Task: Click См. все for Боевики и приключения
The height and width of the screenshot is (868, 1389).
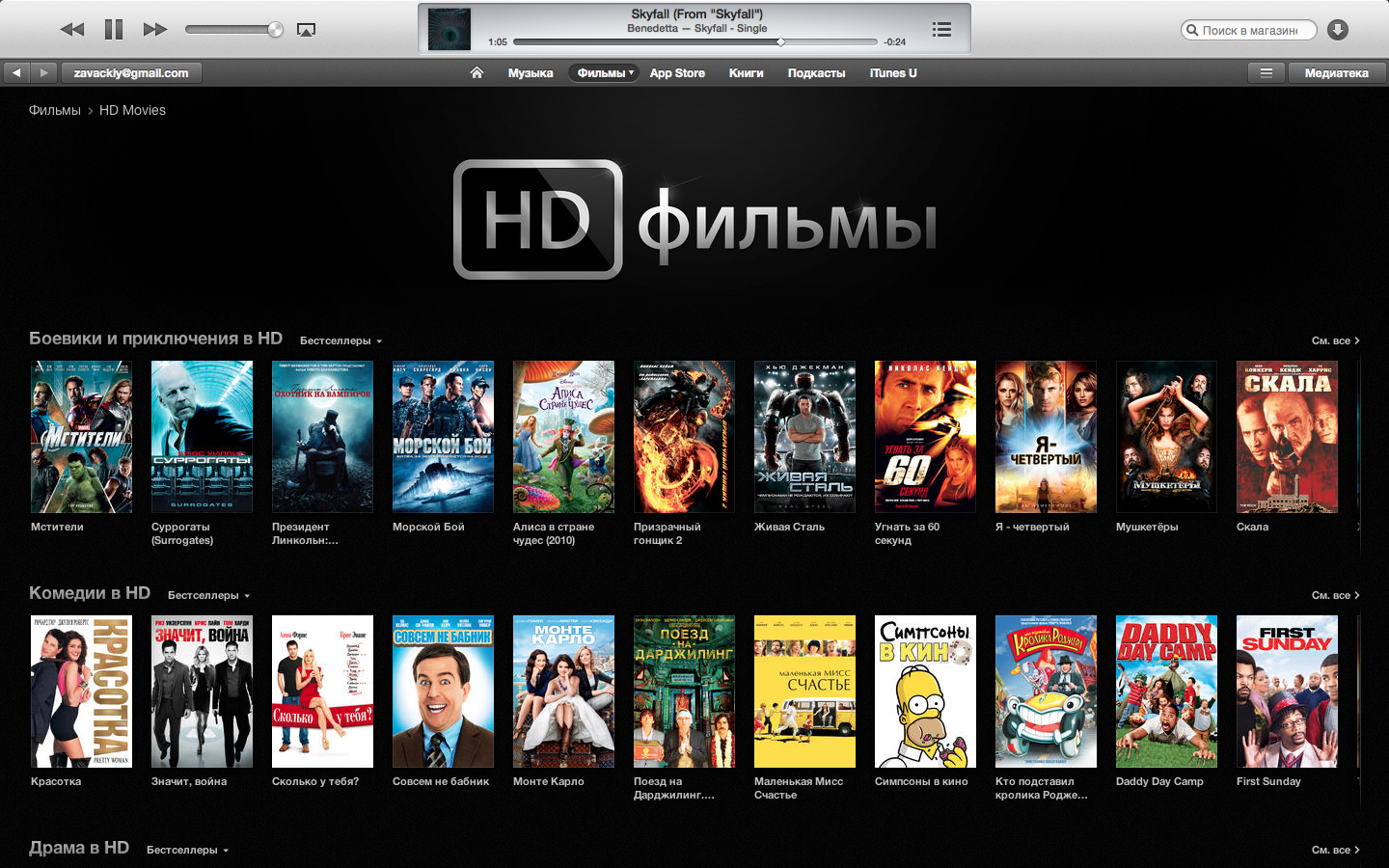Action: [x=1335, y=340]
